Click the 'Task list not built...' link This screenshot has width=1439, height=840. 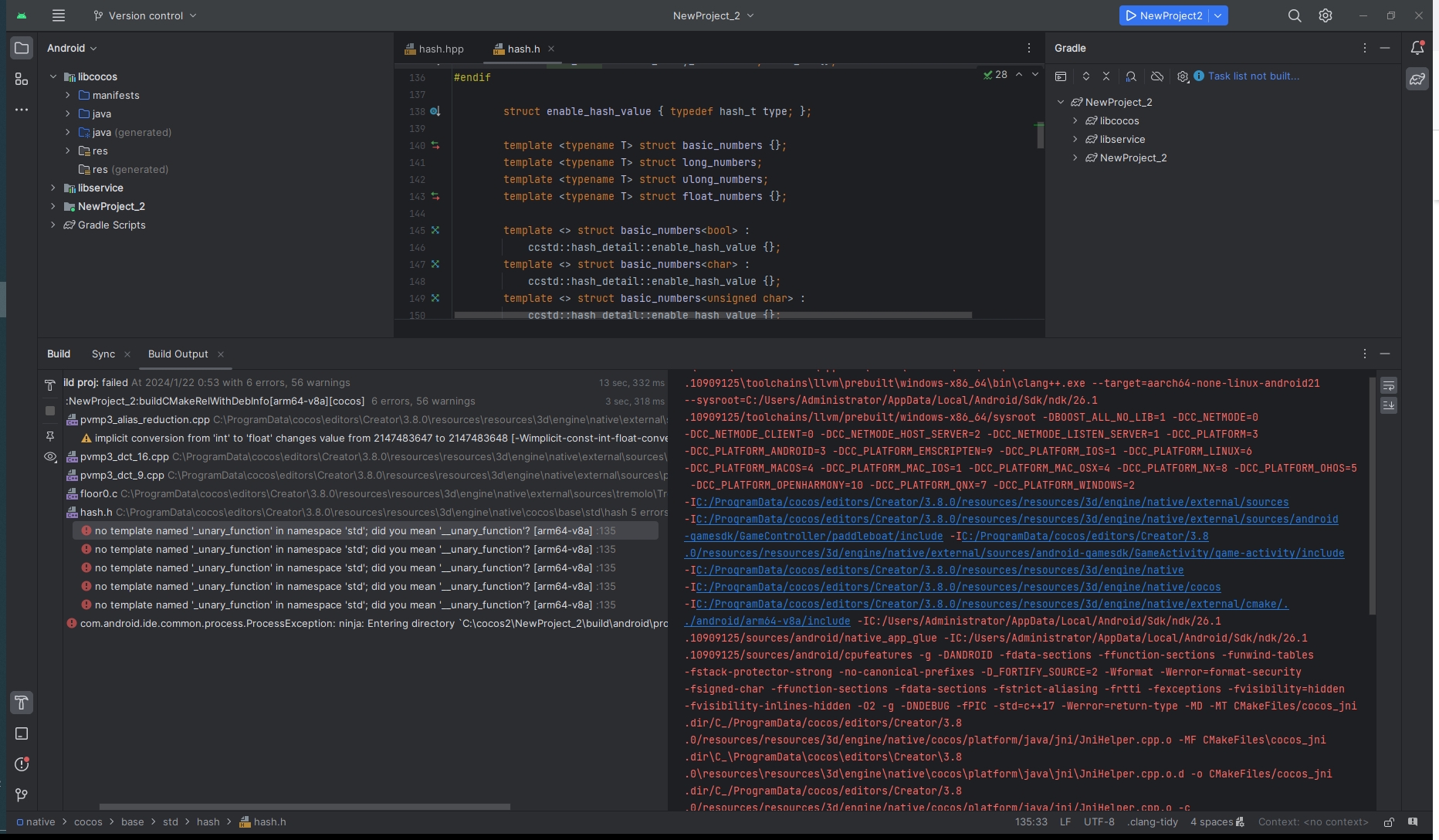tap(1254, 76)
